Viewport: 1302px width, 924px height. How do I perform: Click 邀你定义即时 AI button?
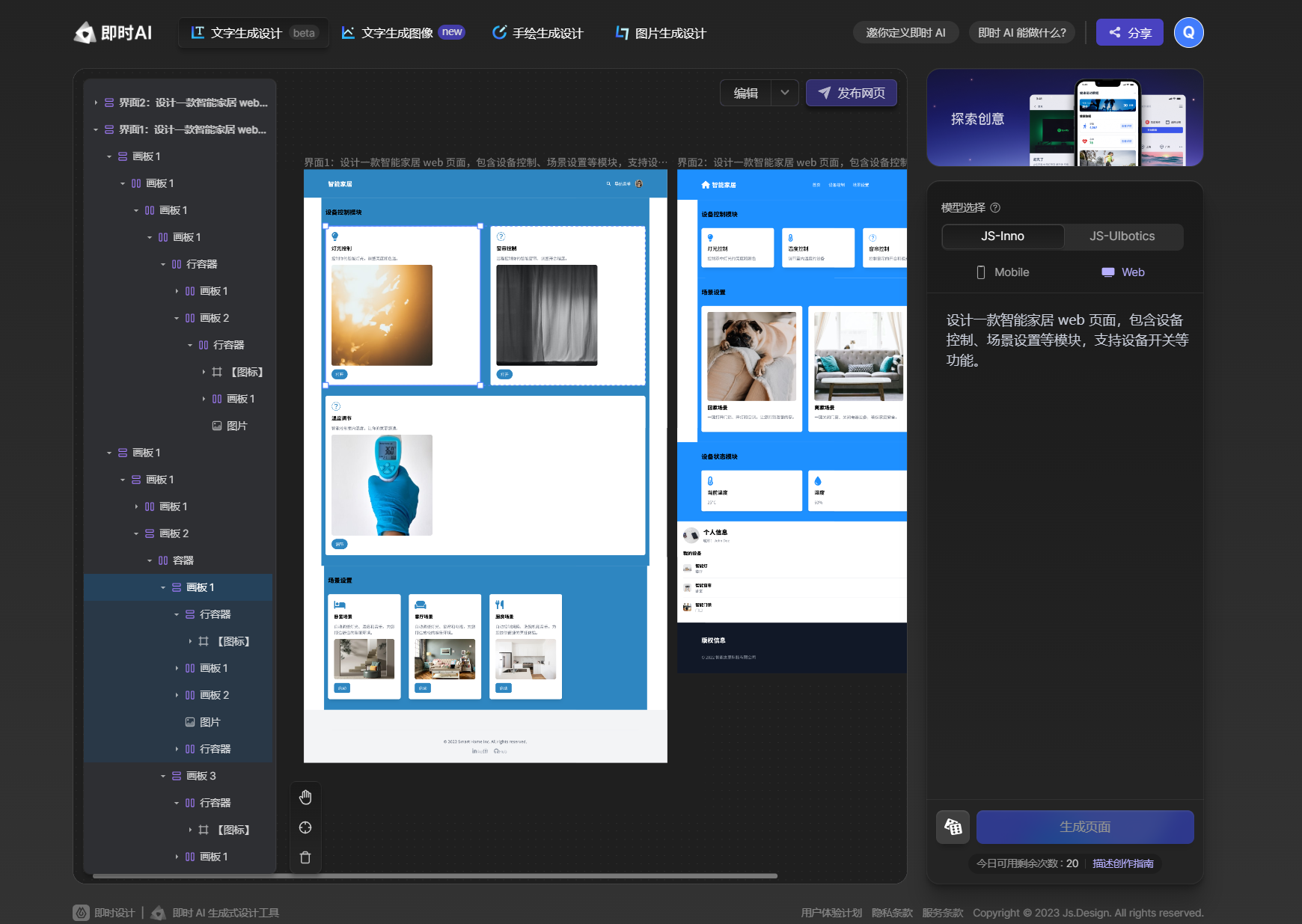[905, 33]
